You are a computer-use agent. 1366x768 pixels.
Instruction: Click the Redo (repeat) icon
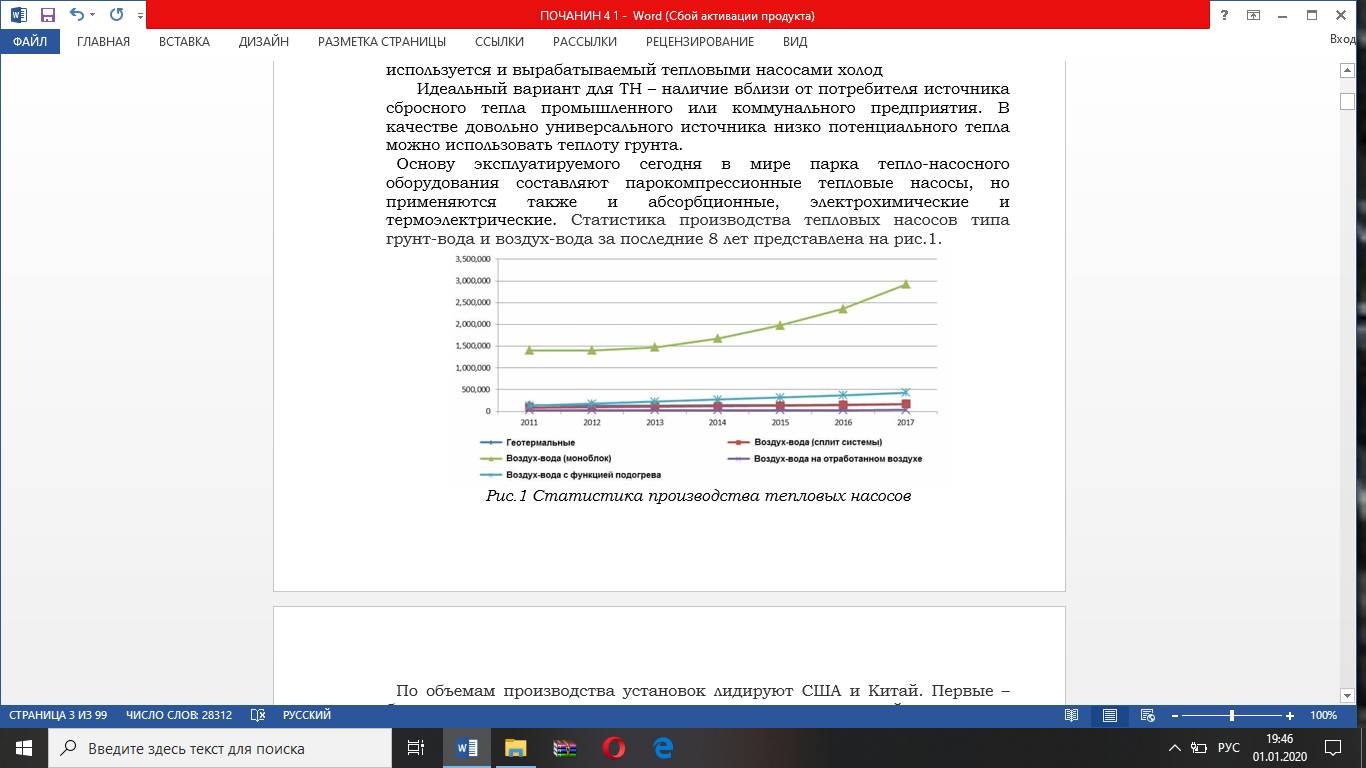point(116,15)
